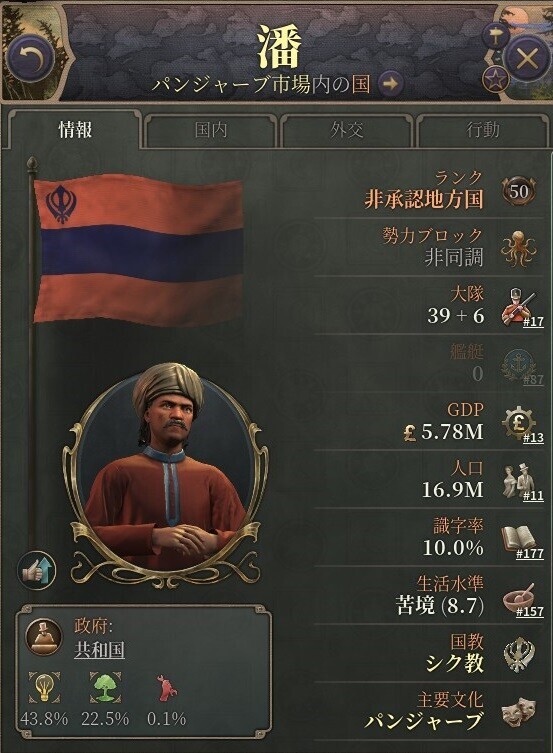Viewport: 553px width, 753px height.
Task: Click the ruler portrait
Action: pos(166,468)
